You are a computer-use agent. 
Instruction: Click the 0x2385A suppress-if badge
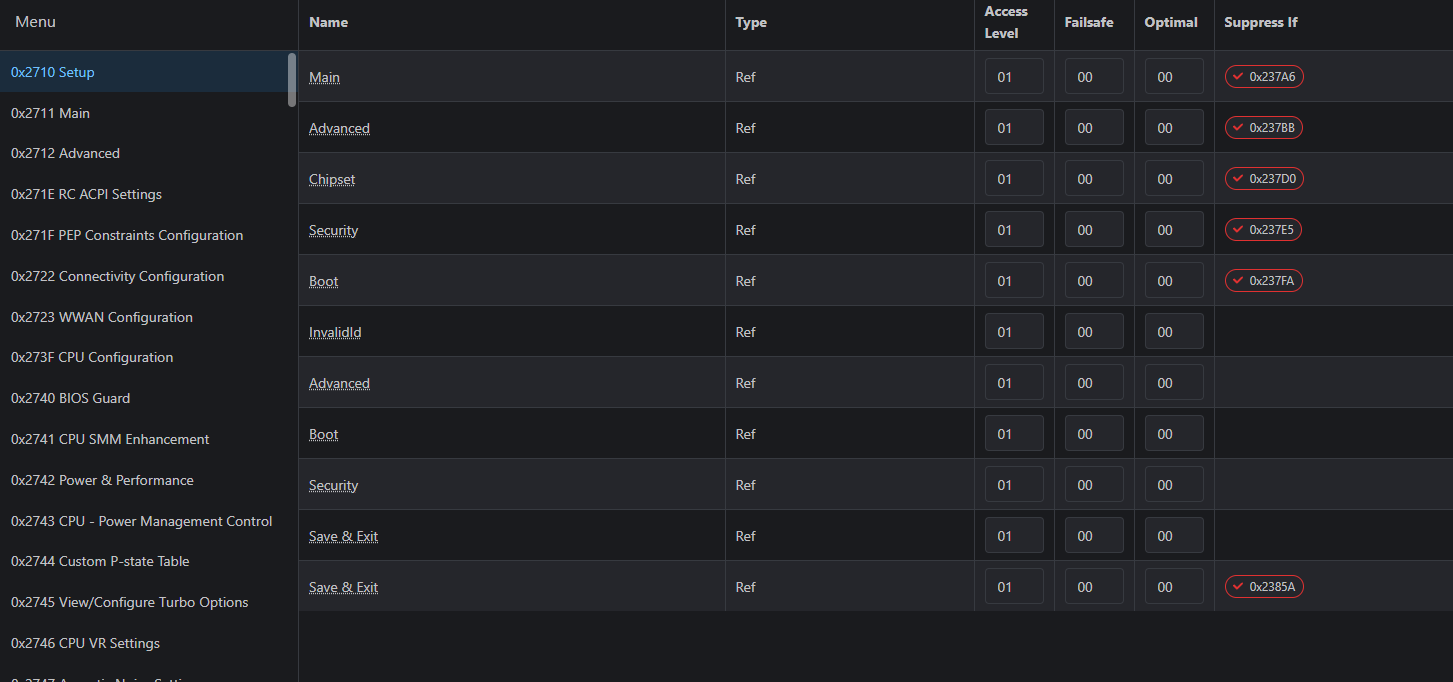pyautogui.click(x=1264, y=587)
